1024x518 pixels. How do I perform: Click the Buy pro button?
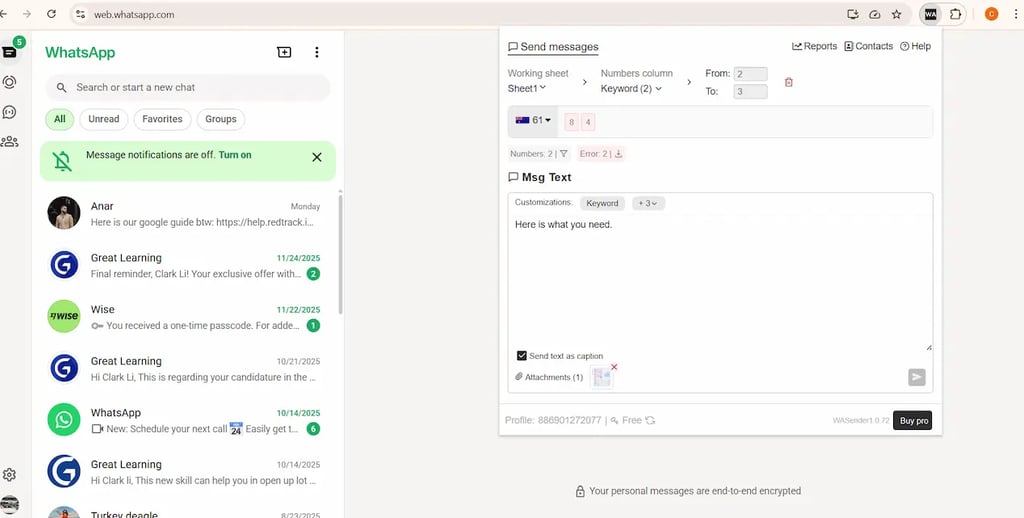click(x=912, y=421)
